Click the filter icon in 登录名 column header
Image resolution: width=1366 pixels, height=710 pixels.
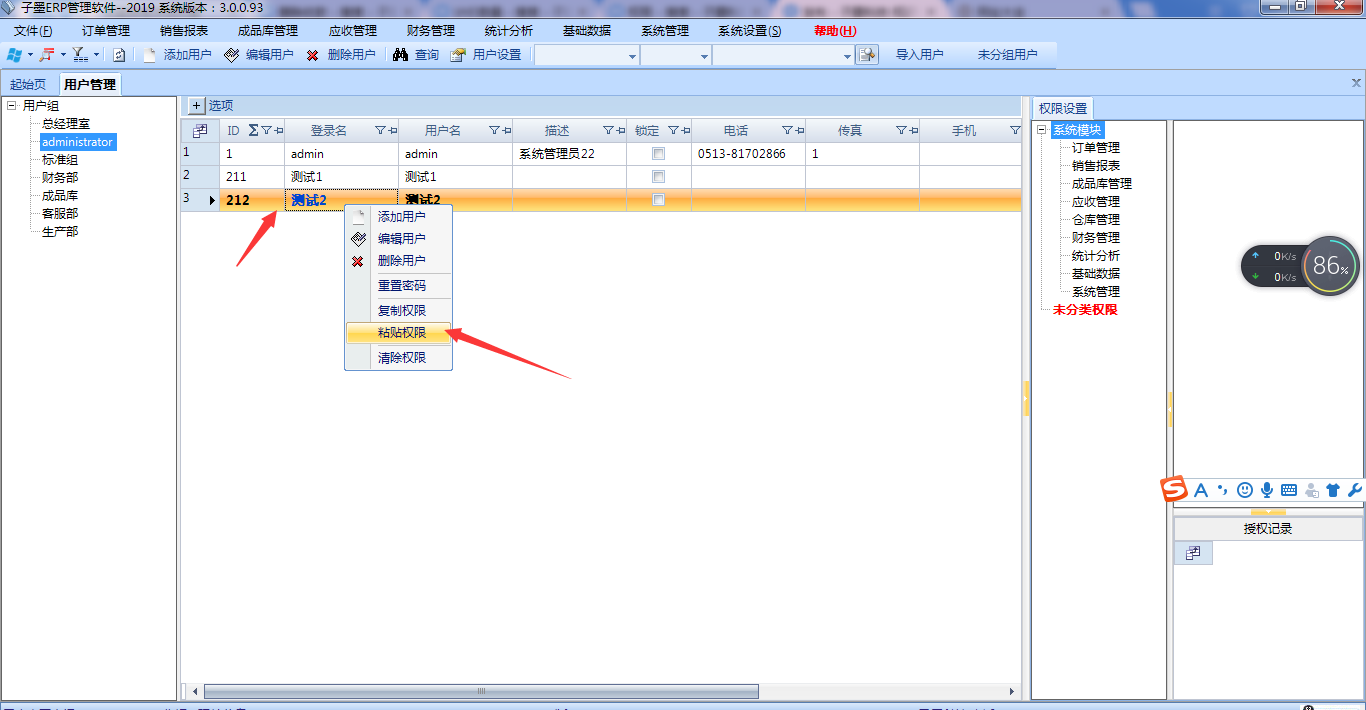click(380, 131)
